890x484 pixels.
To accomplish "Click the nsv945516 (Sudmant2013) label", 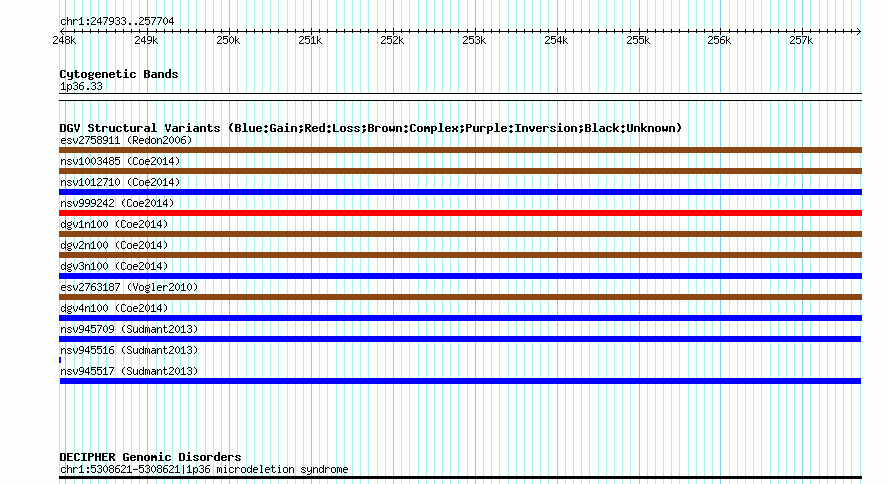I will tap(129, 350).
